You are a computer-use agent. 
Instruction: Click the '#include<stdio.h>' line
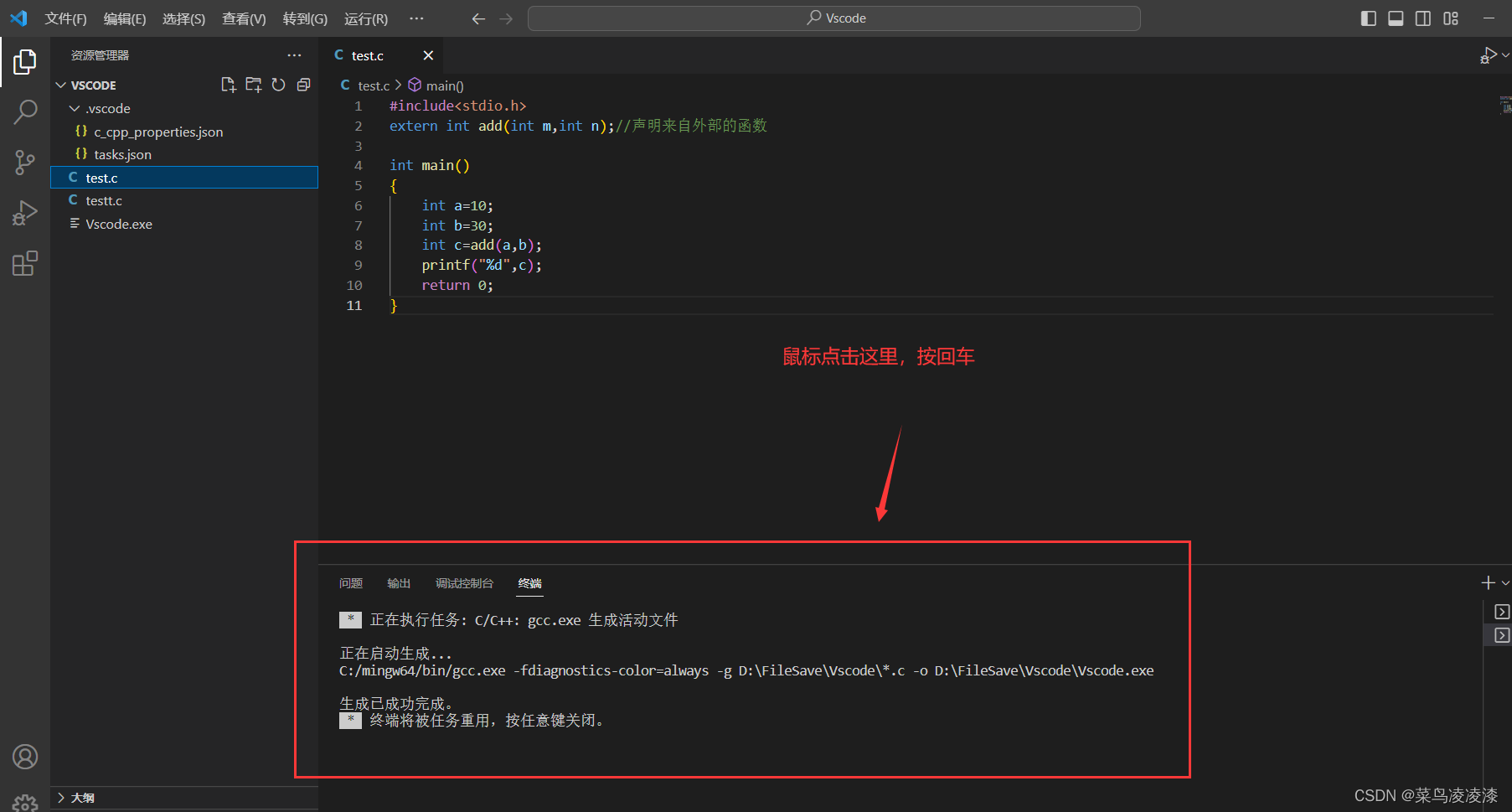[457, 106]
